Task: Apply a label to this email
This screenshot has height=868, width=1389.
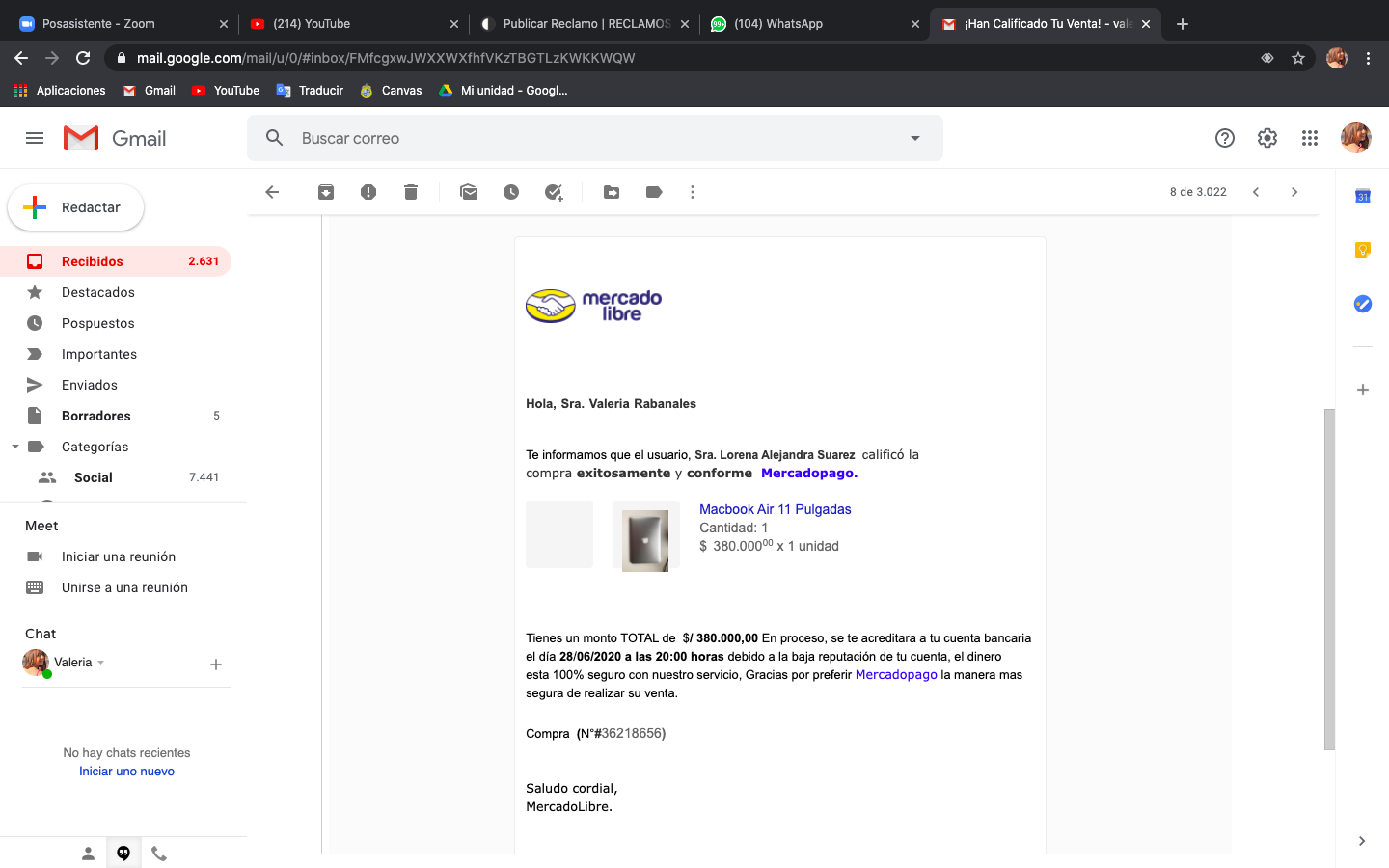Action: [x=654, y=192]
